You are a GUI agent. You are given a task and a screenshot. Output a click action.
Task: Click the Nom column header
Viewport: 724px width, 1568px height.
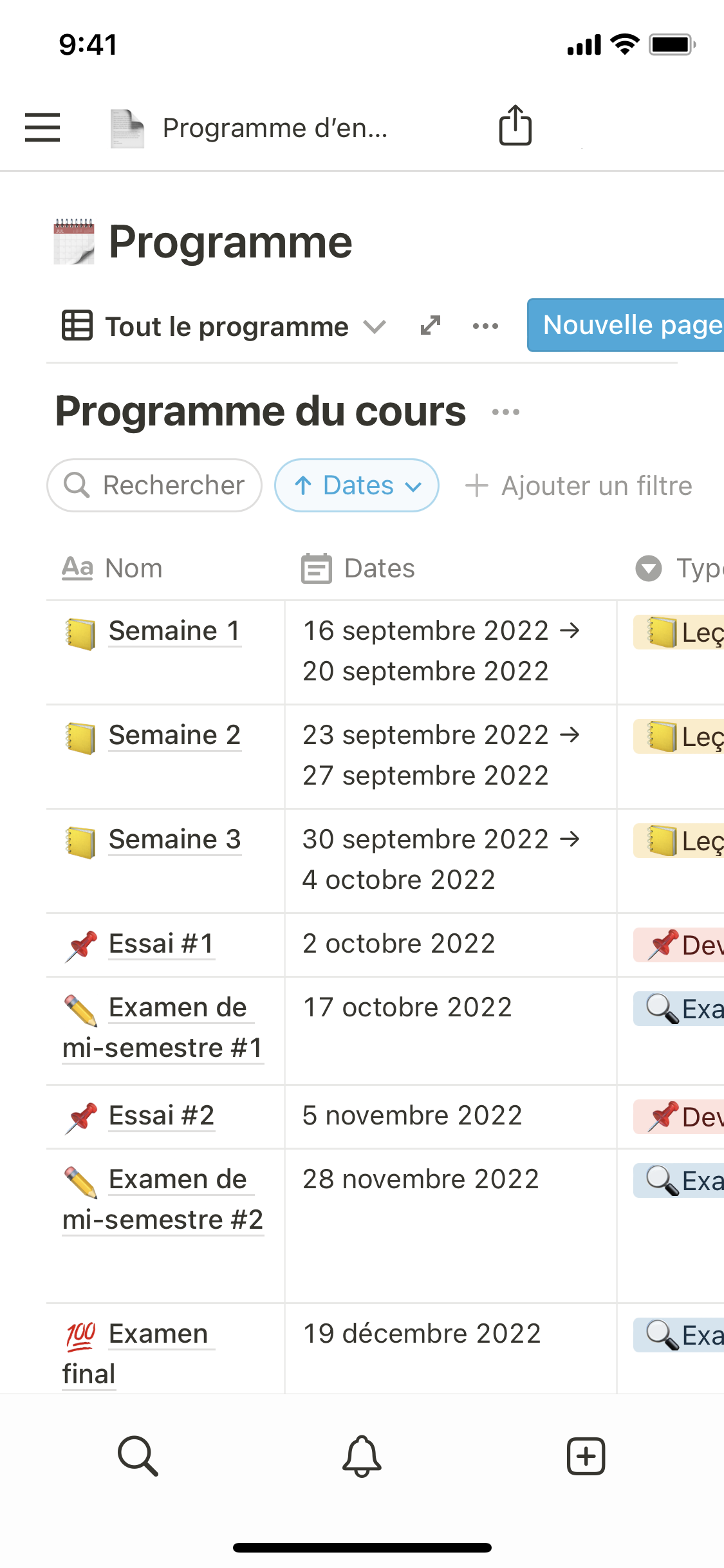(x=134, y=568)
